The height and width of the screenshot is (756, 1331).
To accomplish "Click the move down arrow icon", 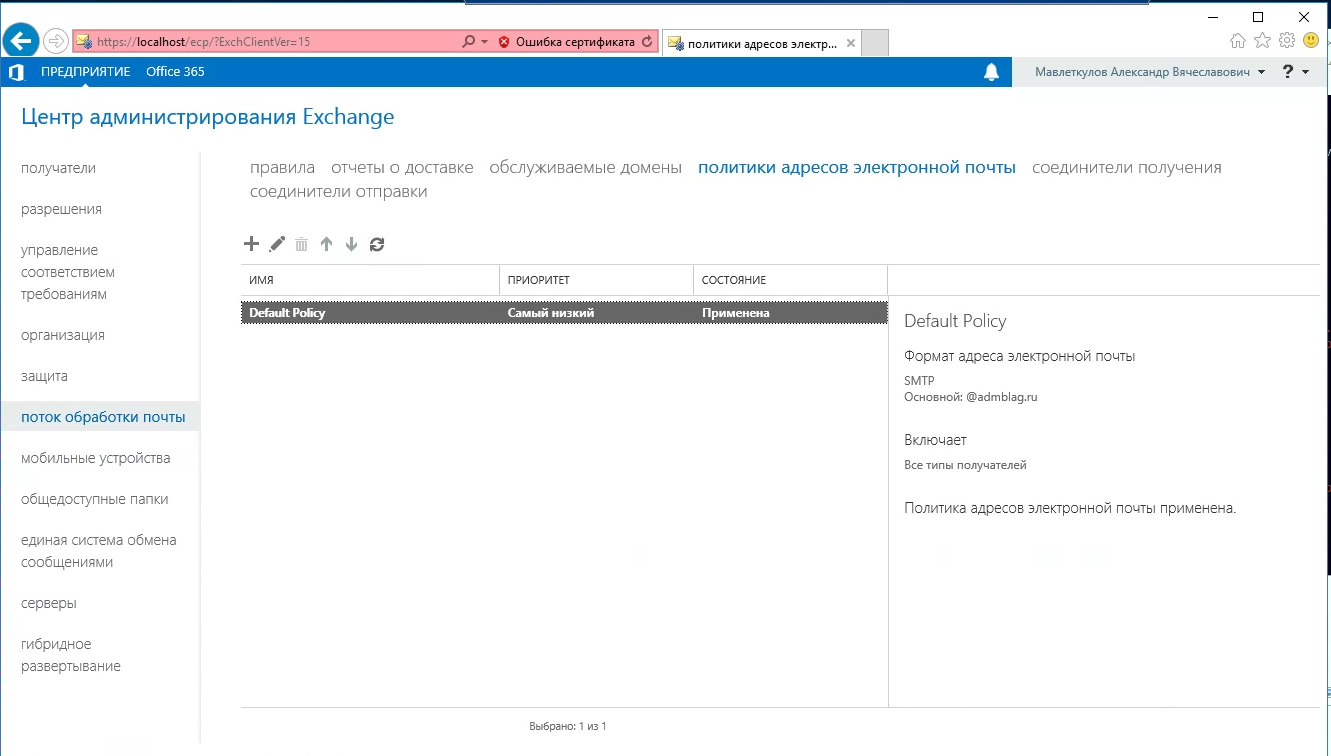I will (351, 244).
